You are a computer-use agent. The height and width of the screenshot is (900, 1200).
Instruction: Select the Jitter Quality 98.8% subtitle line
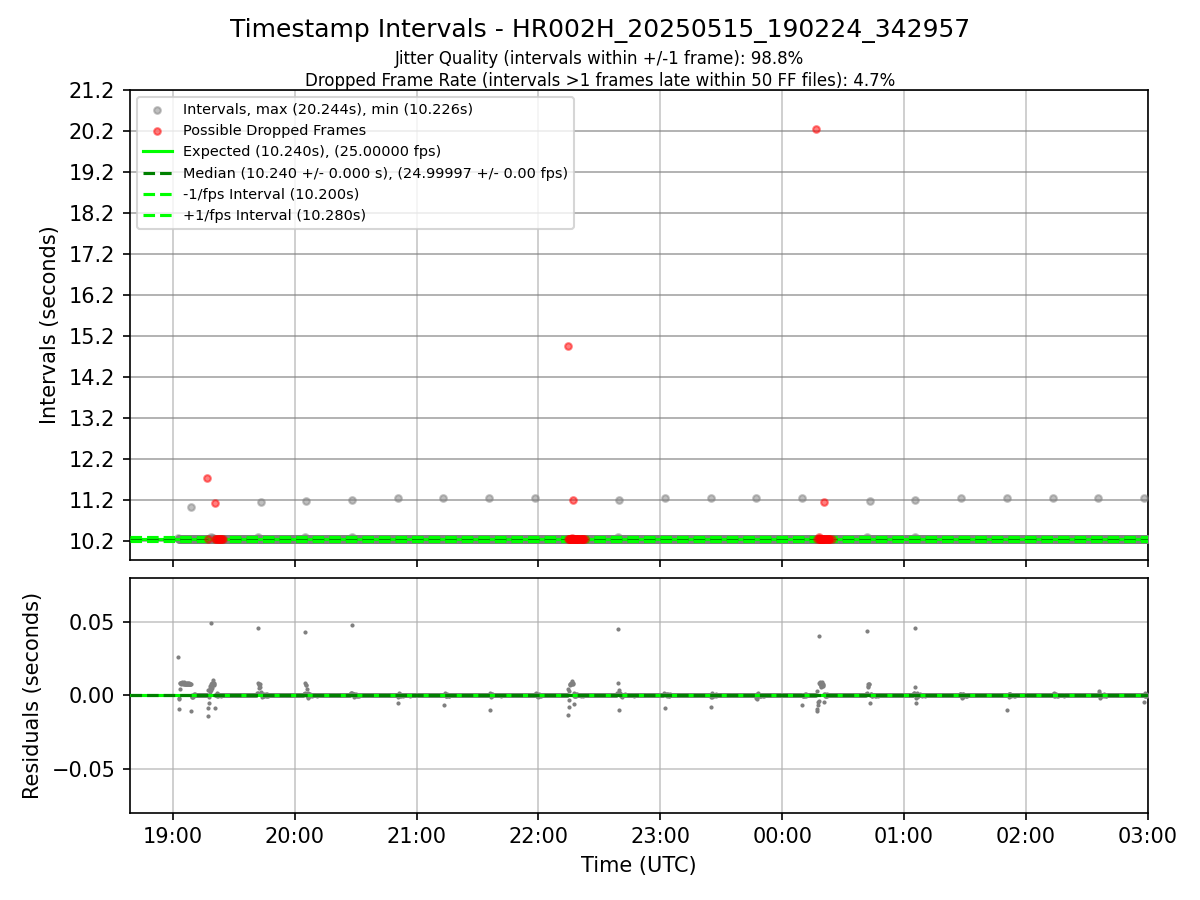(x=599, y=58)
